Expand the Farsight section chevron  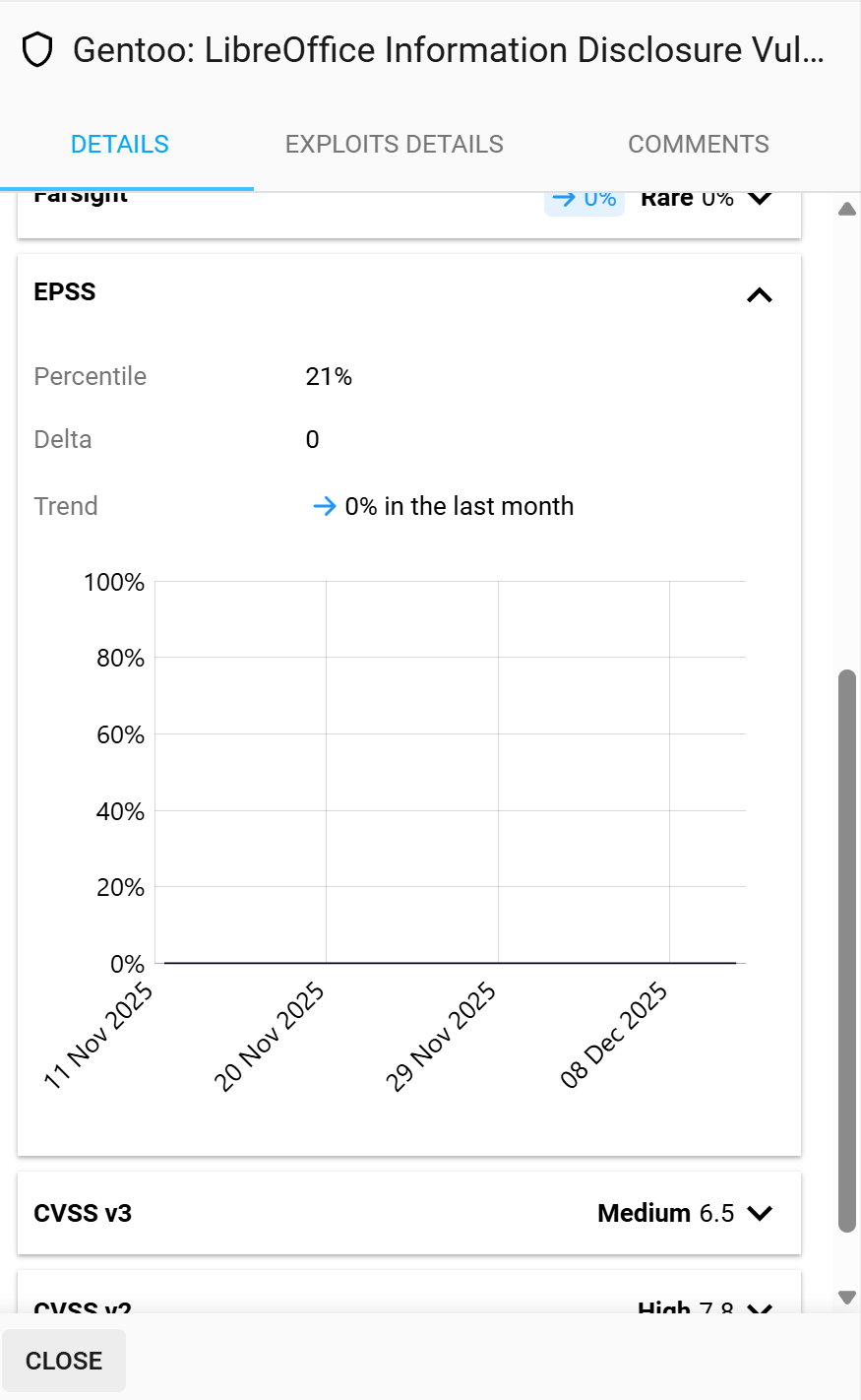760,198
